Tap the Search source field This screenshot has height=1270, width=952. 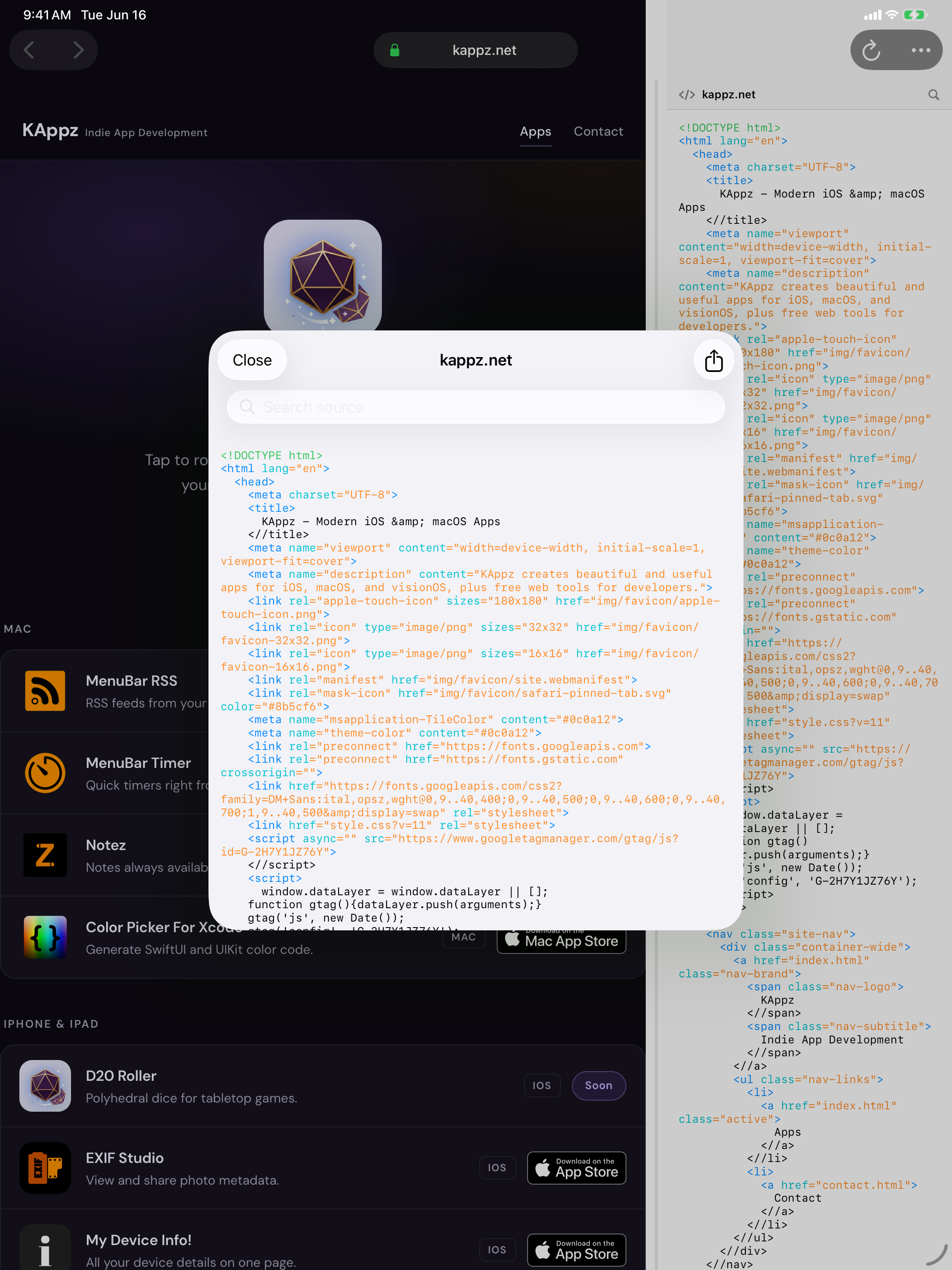point(476,407)
